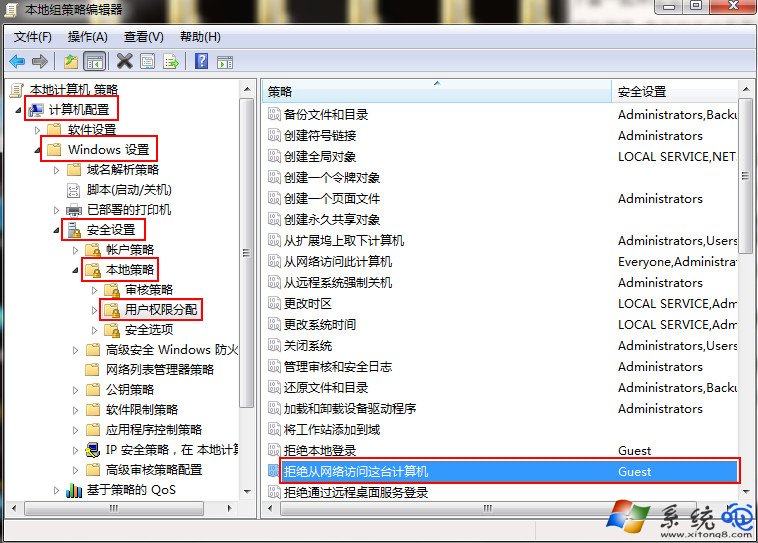Click the policy list scroll-up arrow
Screen dimensions: 758x543
(x=746, y=89)
